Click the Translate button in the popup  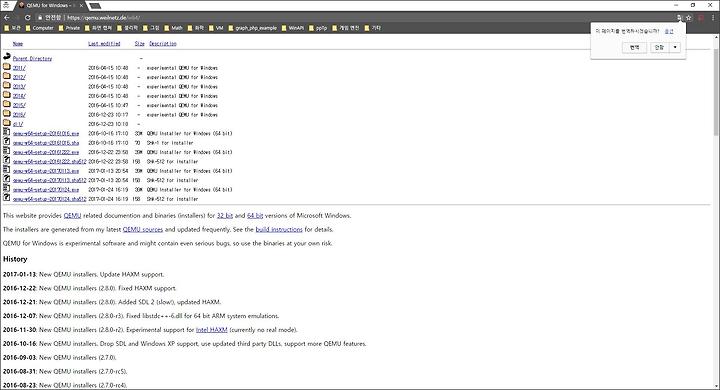(635, 47)
